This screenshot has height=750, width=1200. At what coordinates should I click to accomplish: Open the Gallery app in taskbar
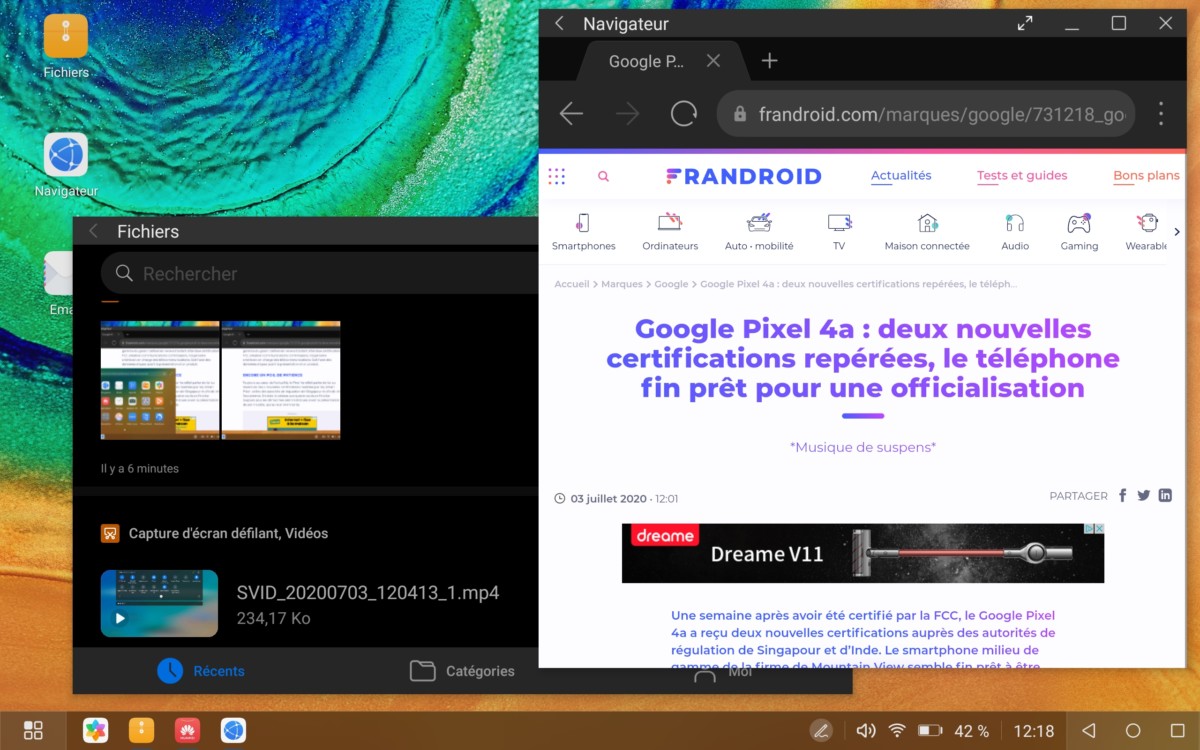[96, 730]
